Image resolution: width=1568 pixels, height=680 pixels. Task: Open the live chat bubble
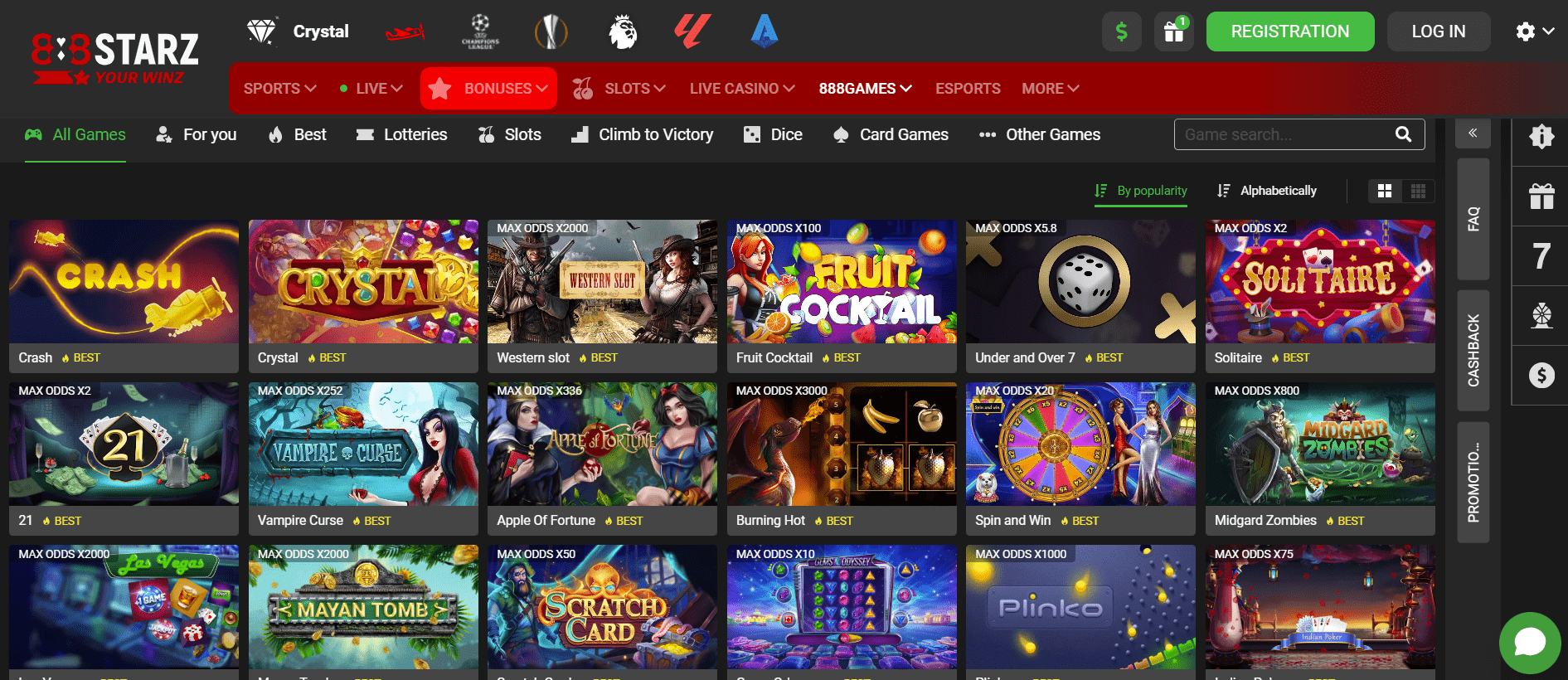[1530, 643]
